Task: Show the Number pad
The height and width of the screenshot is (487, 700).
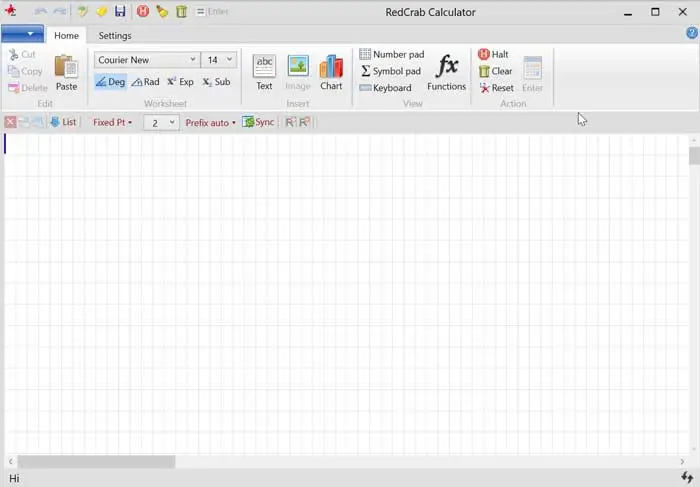Action: [392, 54]
